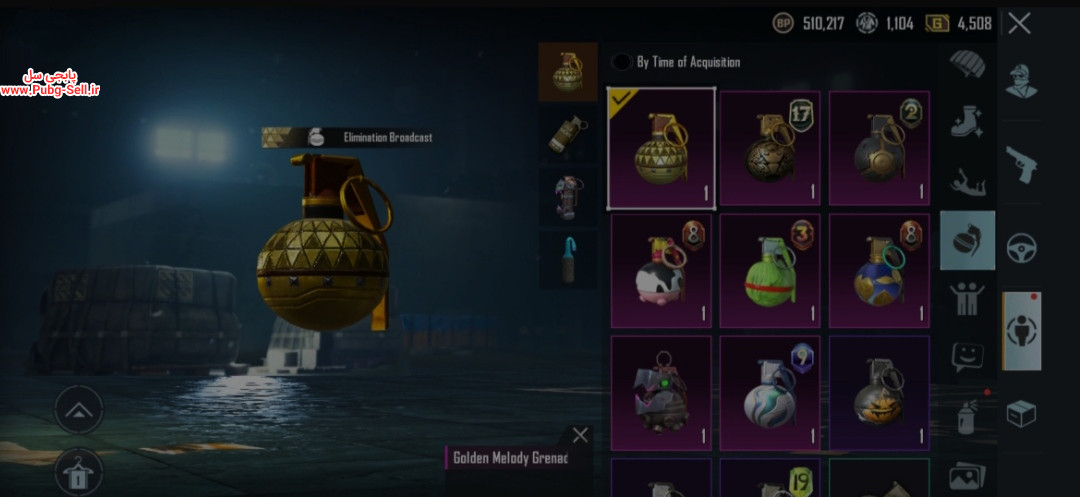Select the grenade skins category
The height and width of the screenshot is (497, 1080).
coord(967,240)
